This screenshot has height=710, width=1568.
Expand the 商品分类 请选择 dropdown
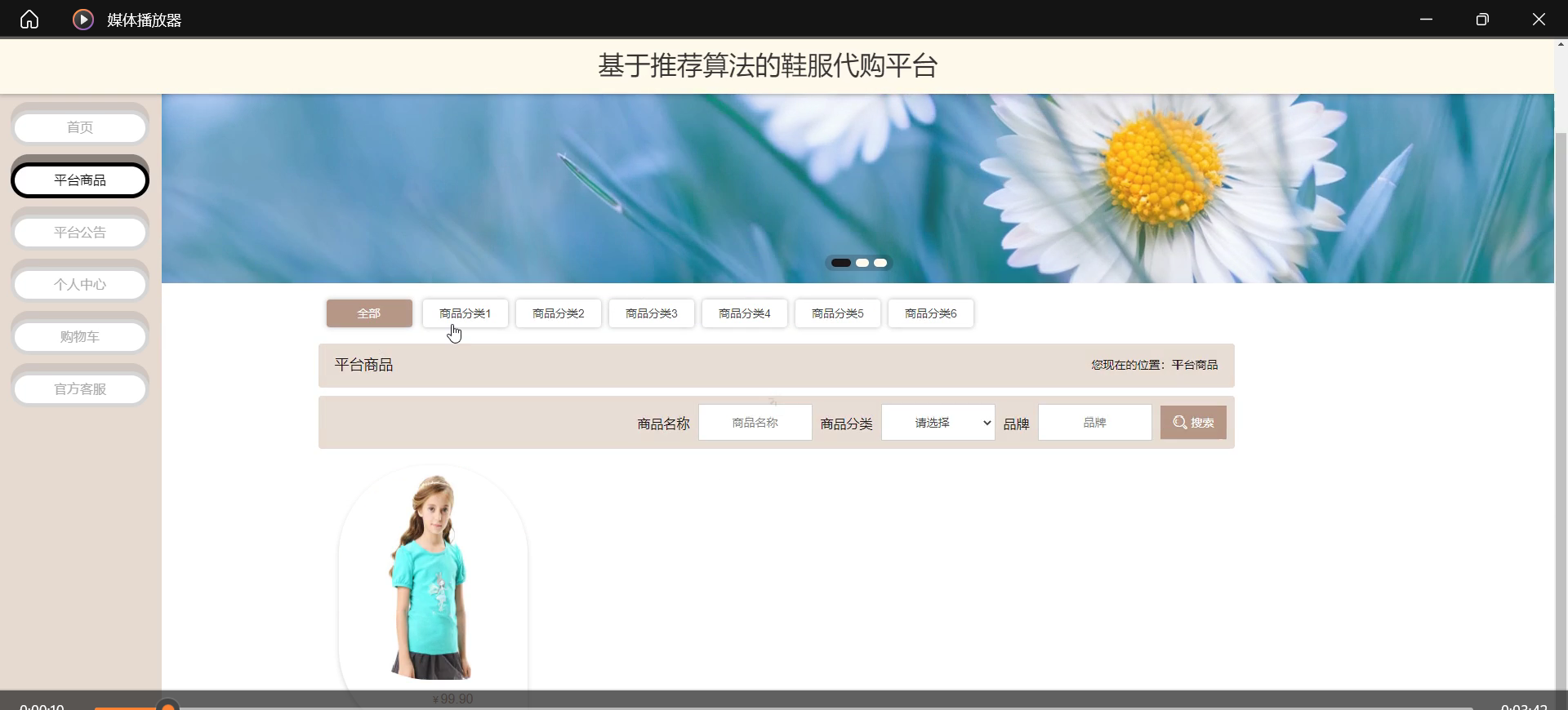pyautogui.click(x=938, y=423)
